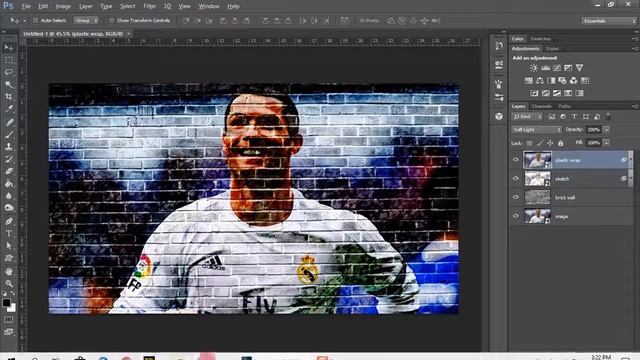Hide the brick wall layer
This screenshot has height=360, width=640.
(516, 197)
